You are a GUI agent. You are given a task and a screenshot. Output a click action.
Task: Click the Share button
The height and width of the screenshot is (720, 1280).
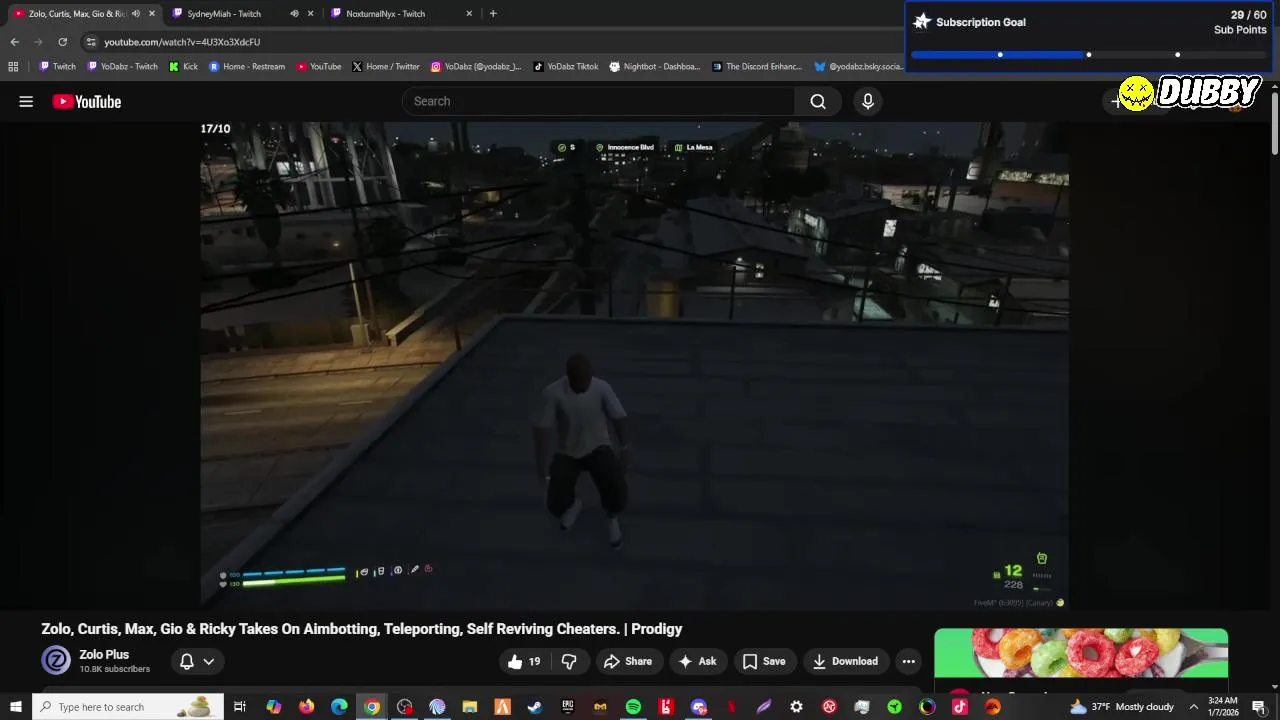pyautogui.click(x=628, y=661)
